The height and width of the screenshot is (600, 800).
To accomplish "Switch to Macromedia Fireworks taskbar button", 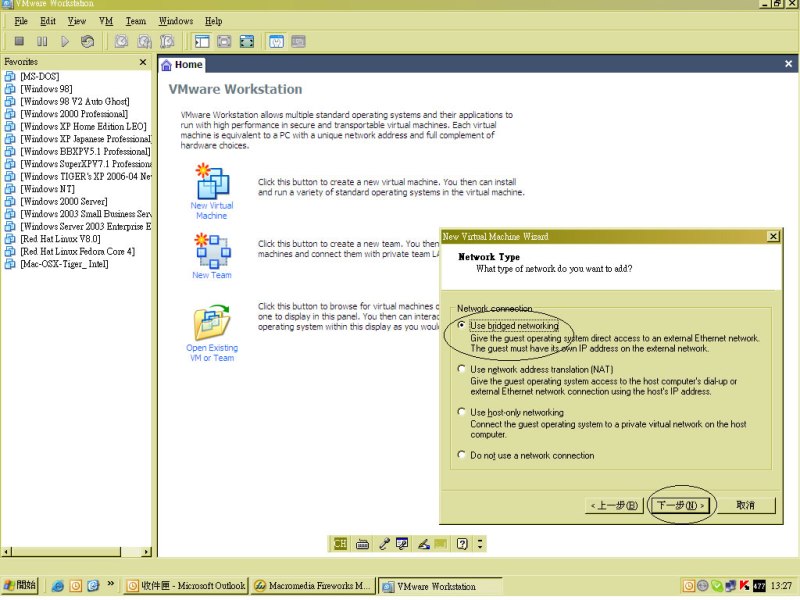I will coord(313,586).
